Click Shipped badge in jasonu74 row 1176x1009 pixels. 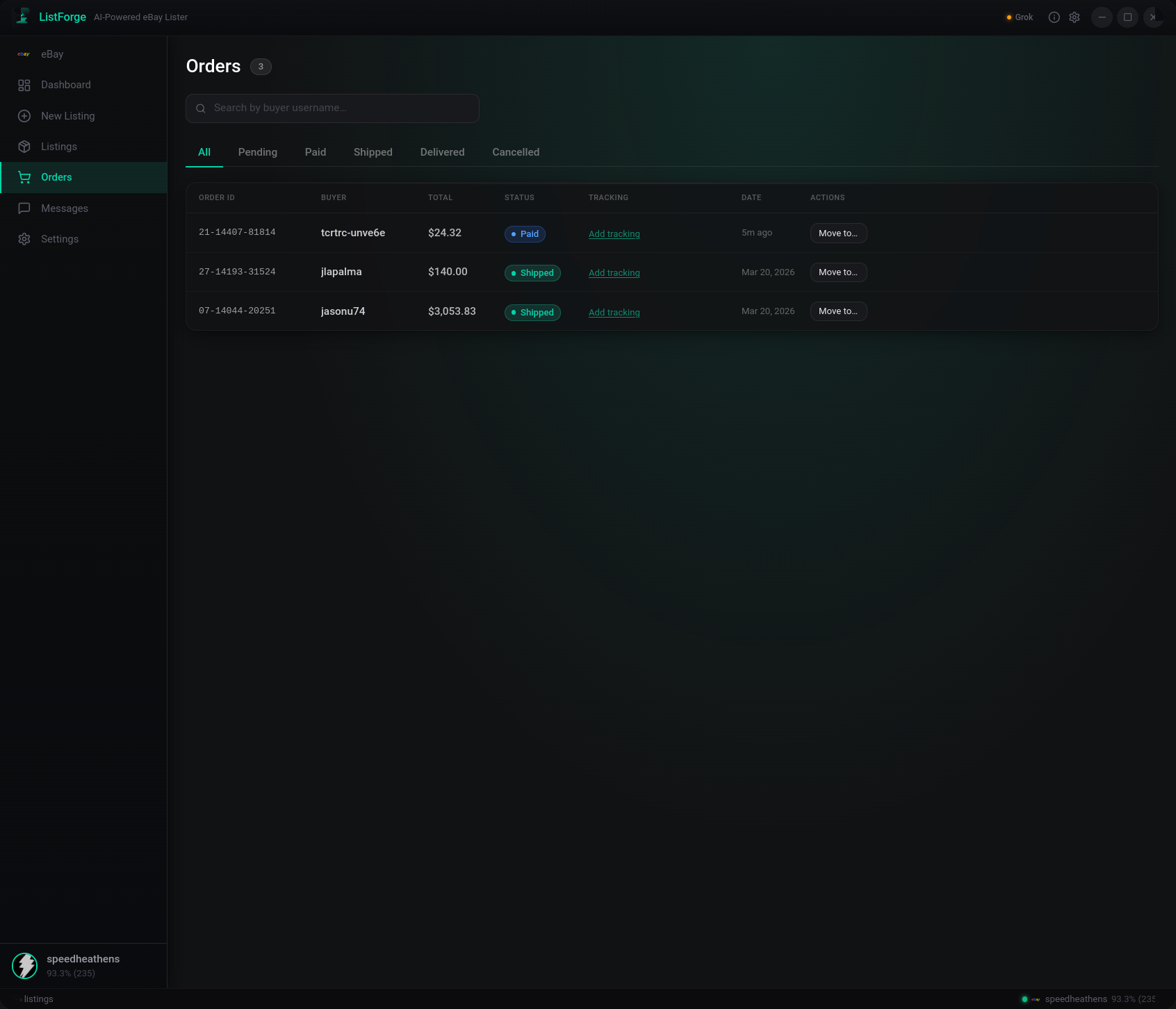[x=532, y=313]
